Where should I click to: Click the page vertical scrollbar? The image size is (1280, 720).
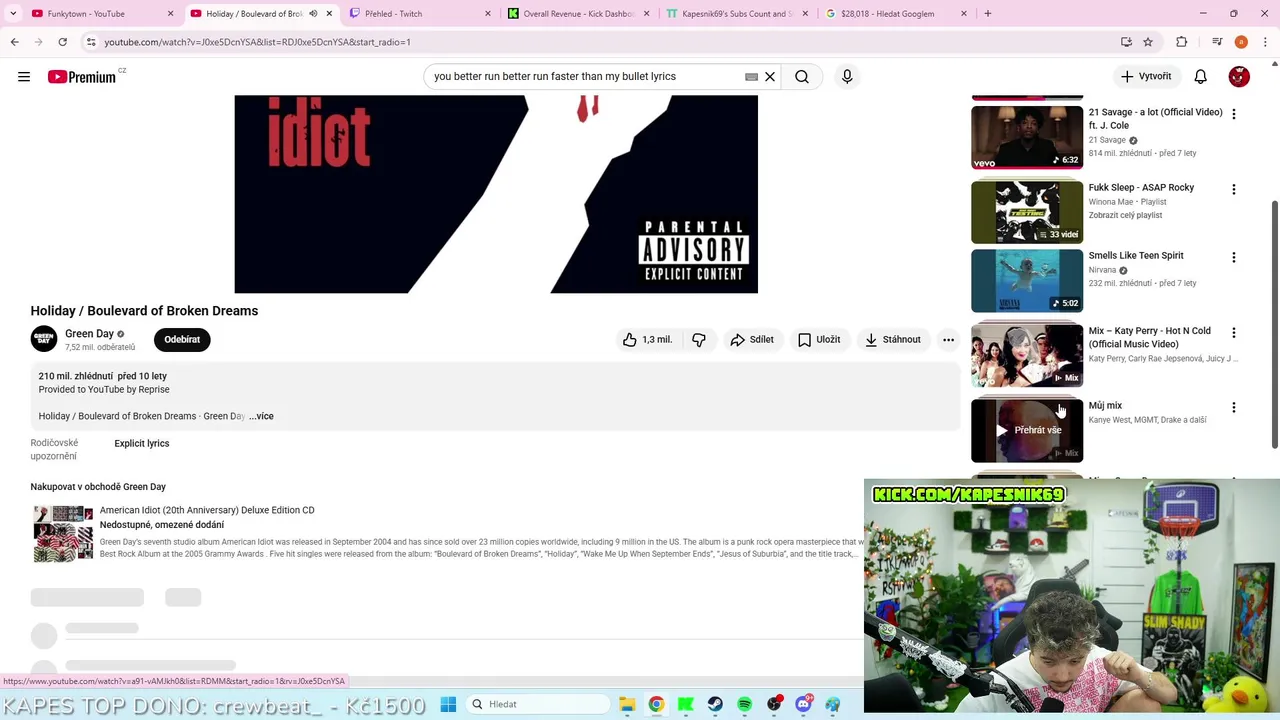coord(1274,323)
